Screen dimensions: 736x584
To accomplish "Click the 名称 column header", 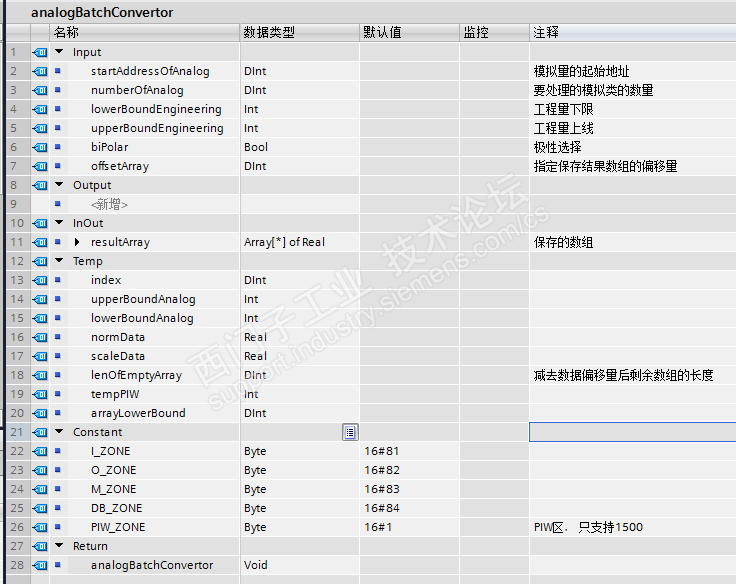I will [145, 32].
